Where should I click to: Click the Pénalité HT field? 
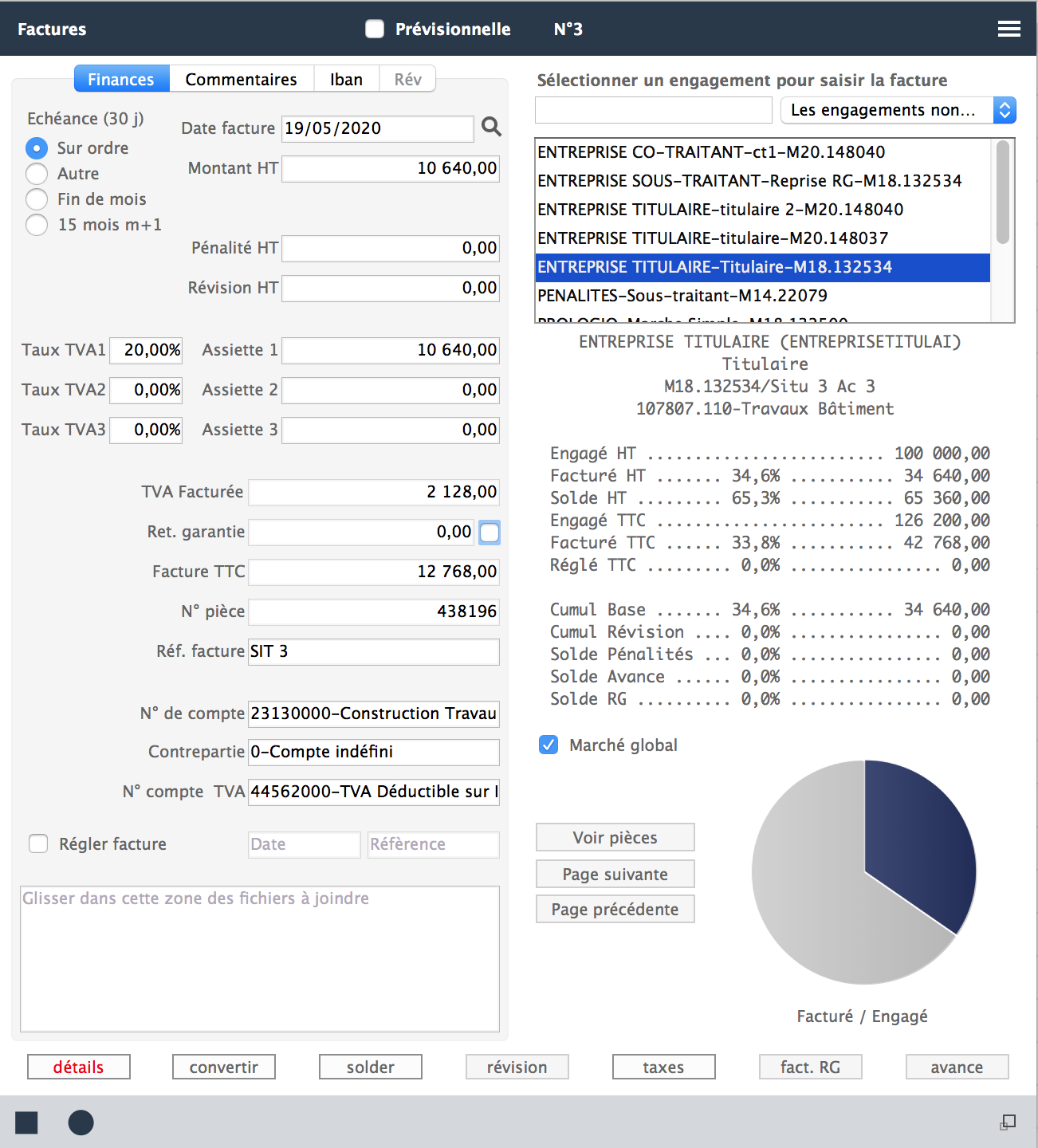[x=391, y=248]
